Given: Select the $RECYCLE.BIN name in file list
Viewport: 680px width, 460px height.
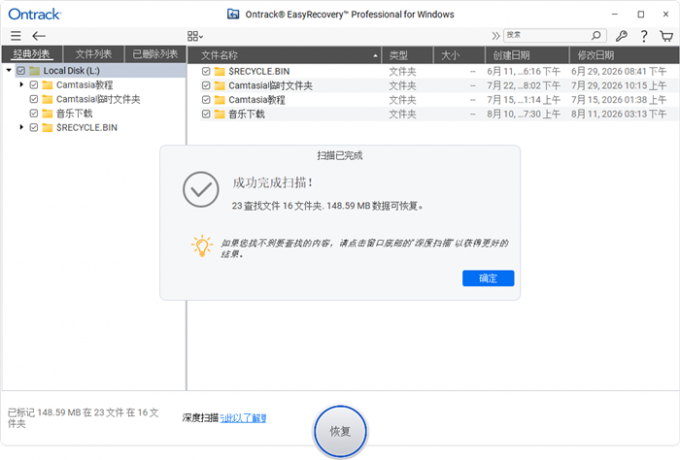Looking at the screenshot, I should [259, 72].
